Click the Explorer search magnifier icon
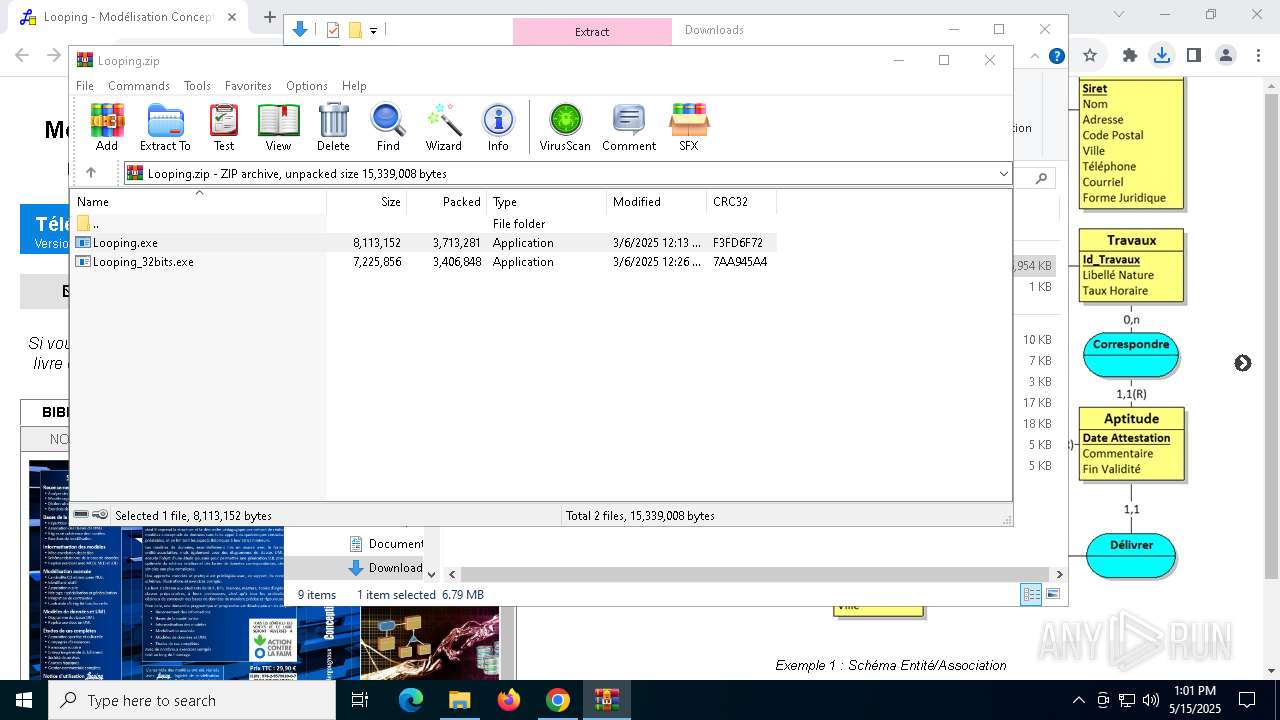 tap(1041, 178)
